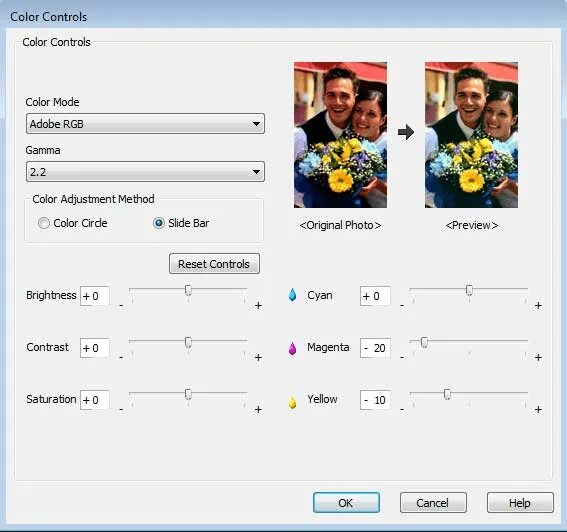Click the "Magenta" label text

click(x=328, y=347)
